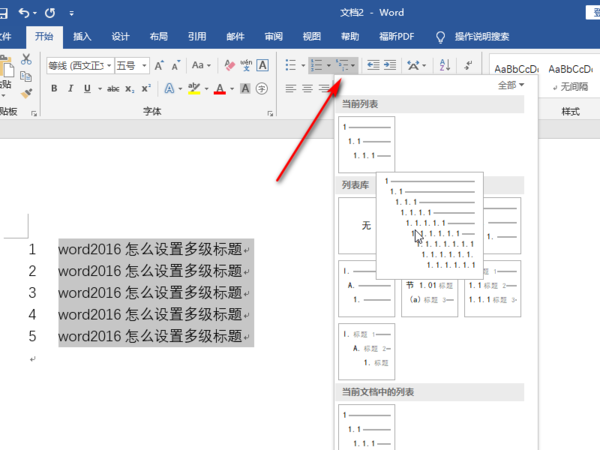Click decrease indent icon
This screenshot has height=450, width=600.
pyautogui.click(x=373, y=65)
